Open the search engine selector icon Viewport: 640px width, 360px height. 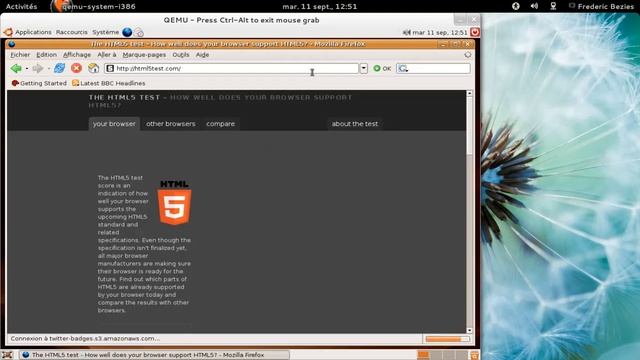(x=403, y=69)
